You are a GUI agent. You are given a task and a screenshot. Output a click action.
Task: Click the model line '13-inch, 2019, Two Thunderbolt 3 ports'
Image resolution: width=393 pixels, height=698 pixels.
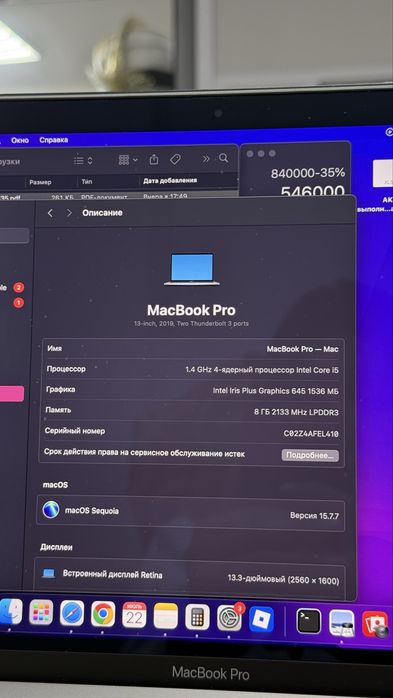coord(191,324)
